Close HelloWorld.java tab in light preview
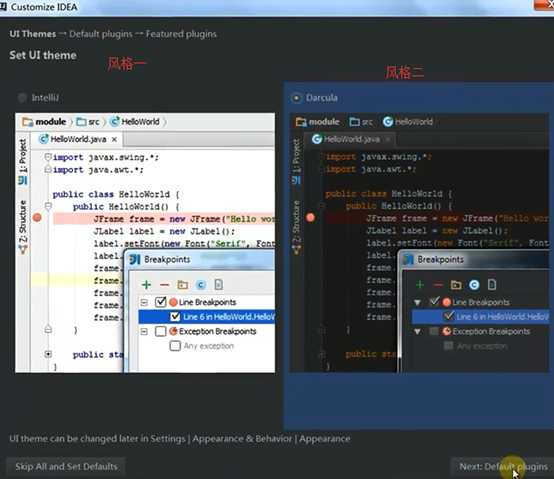Image resolution: width=554 pixels, height=479 pixels. tap(114, 140)
